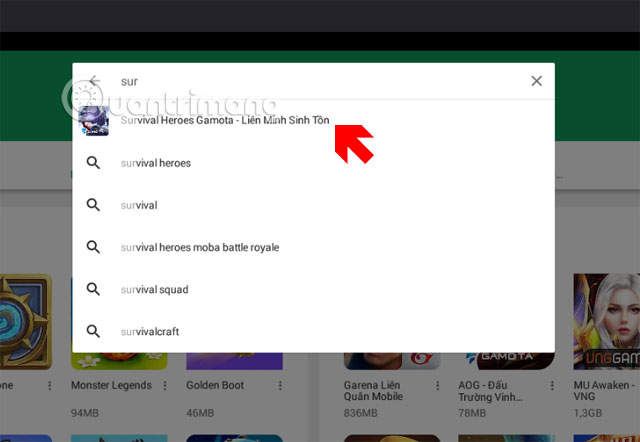Viewport: 640px width, 442px height.
Task: Open the MU Awaken - VNG title
Action: click(x=604, y=391)
